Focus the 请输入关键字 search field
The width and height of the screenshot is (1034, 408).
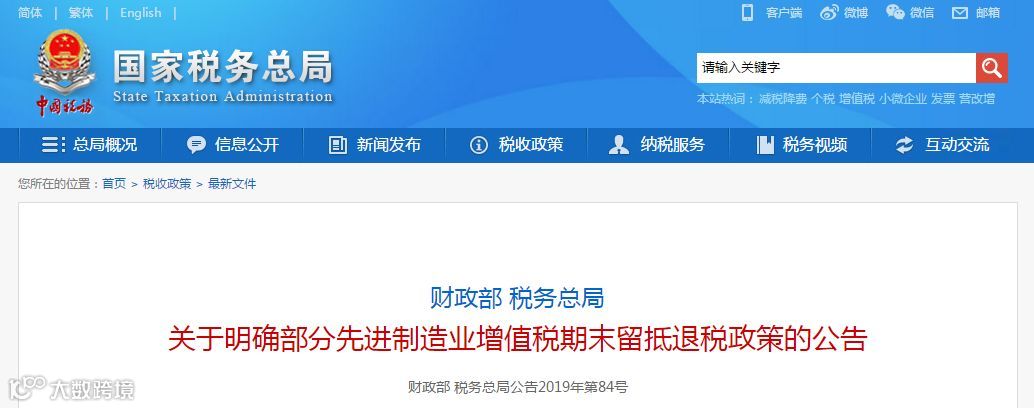point(836,68)
